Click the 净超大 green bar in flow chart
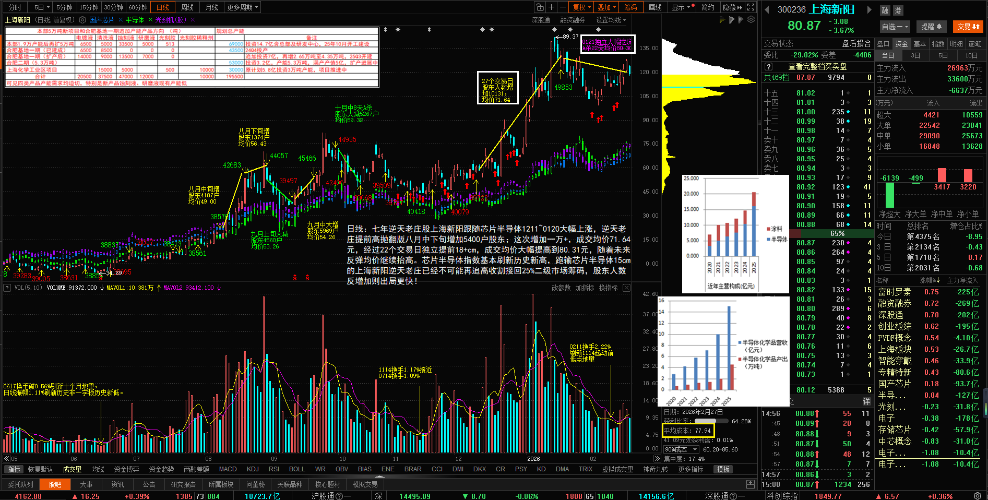The image size is (988, 500). tap(889, 196)
